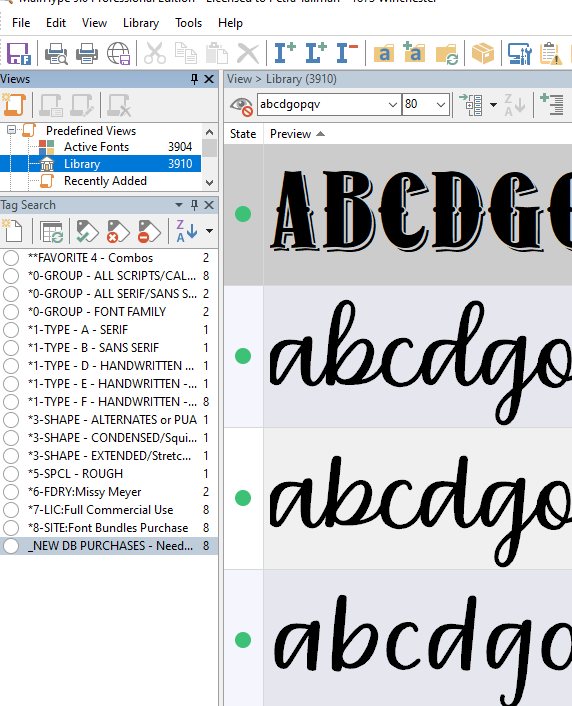The height and width of the screenshot is (706, 572).
Task: Open Tag Search panel menu arrow
Action: pos(179,205)
